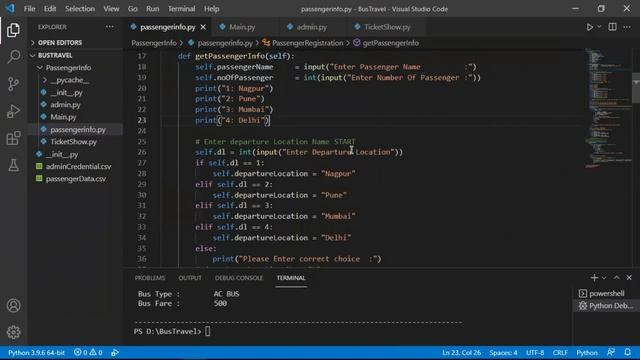Click the errors and warnings status indicator

tap(88, 352)
